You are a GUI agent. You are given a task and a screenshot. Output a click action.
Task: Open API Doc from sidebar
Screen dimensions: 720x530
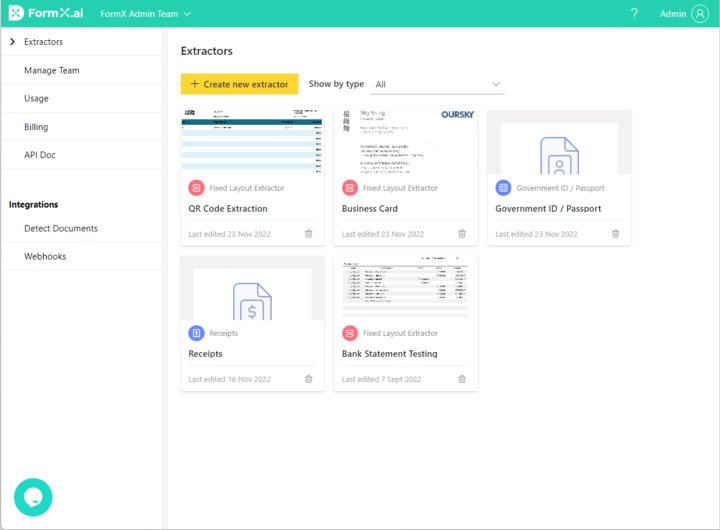click(x=40, y=155)
